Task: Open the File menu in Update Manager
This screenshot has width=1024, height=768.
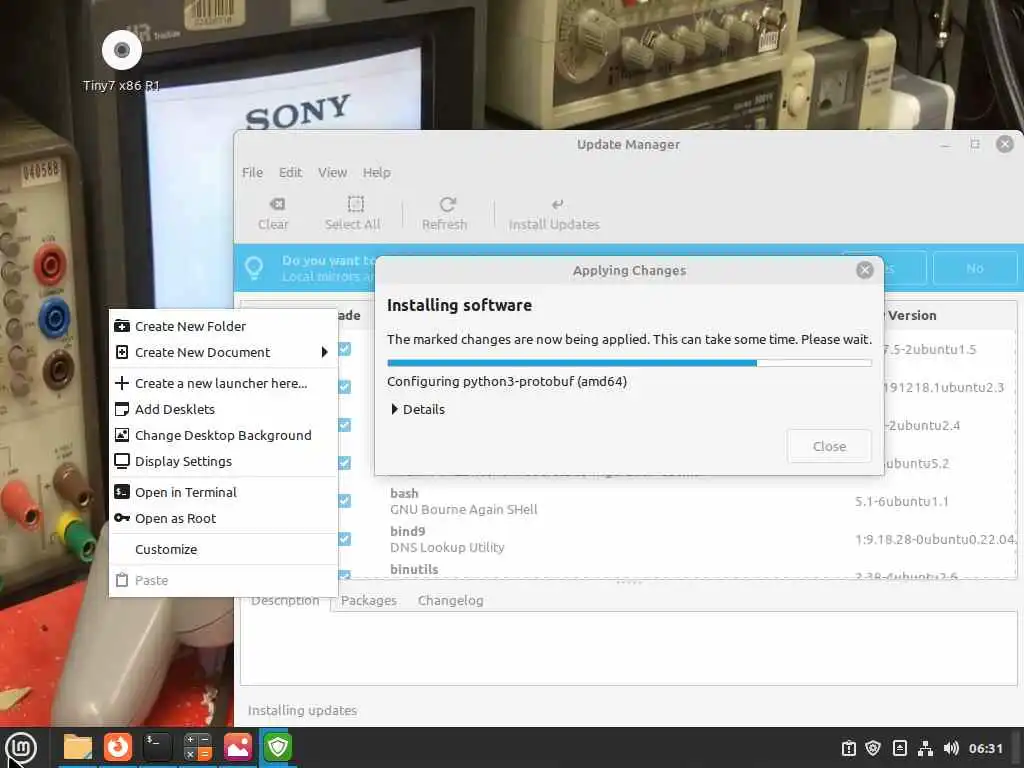Action: click(252, 172)
